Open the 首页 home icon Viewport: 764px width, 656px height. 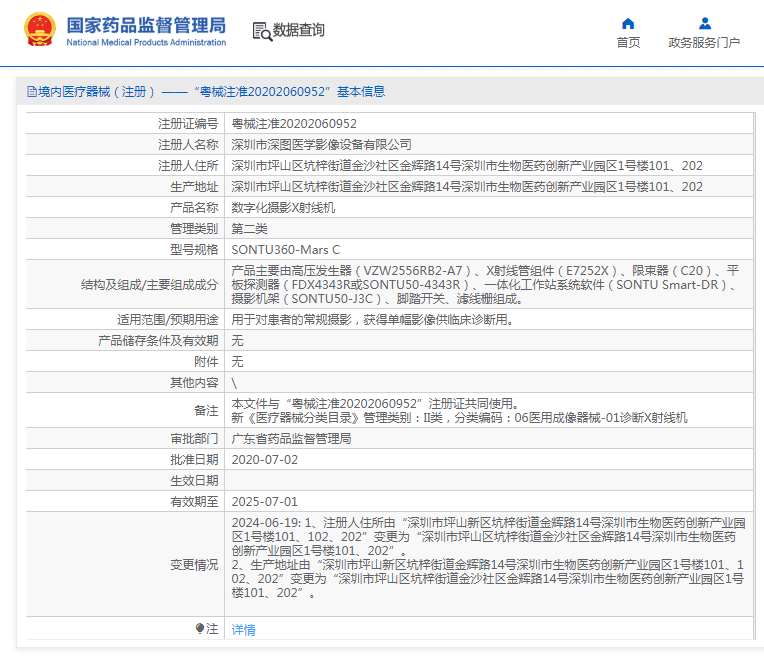click(628, 23)
